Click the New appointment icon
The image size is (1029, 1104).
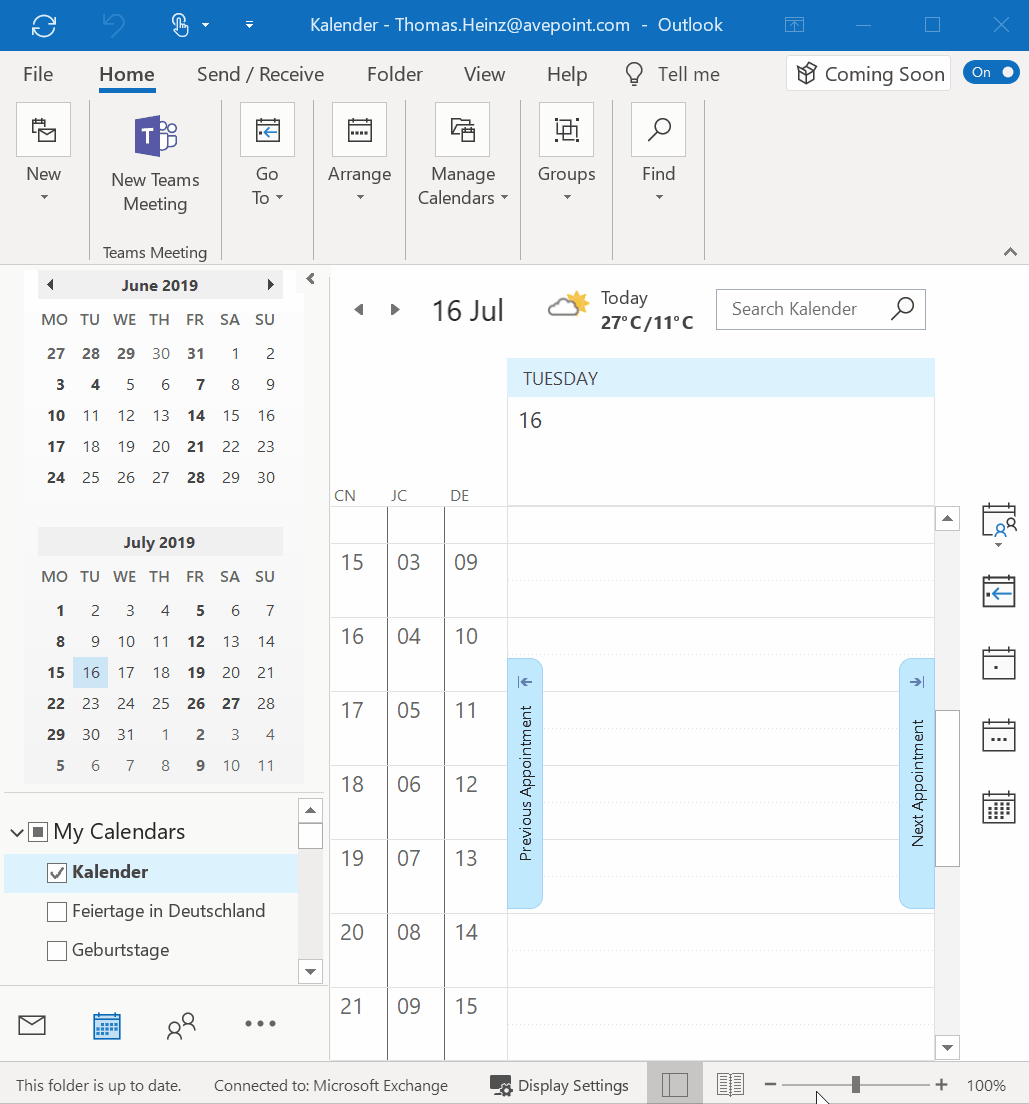pyautogui.click(x=44, y=130)
